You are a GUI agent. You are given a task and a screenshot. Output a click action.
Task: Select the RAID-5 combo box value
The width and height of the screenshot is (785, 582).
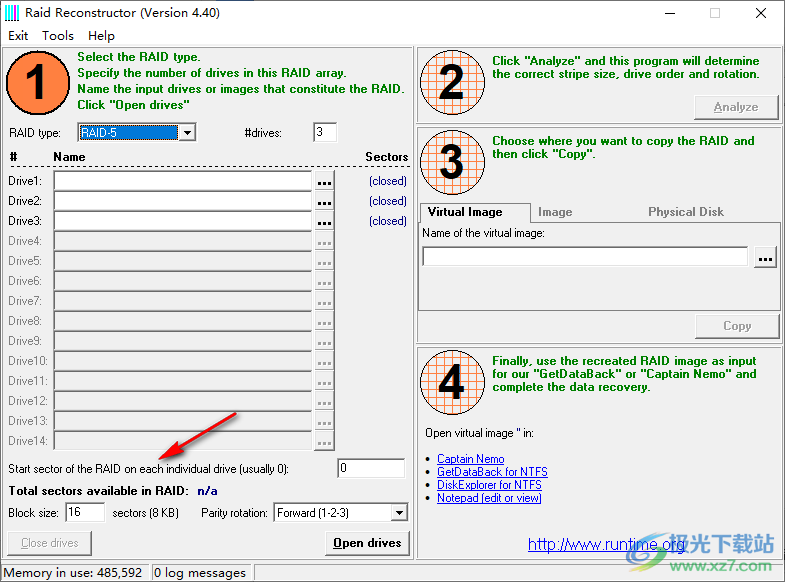[129, 133]
